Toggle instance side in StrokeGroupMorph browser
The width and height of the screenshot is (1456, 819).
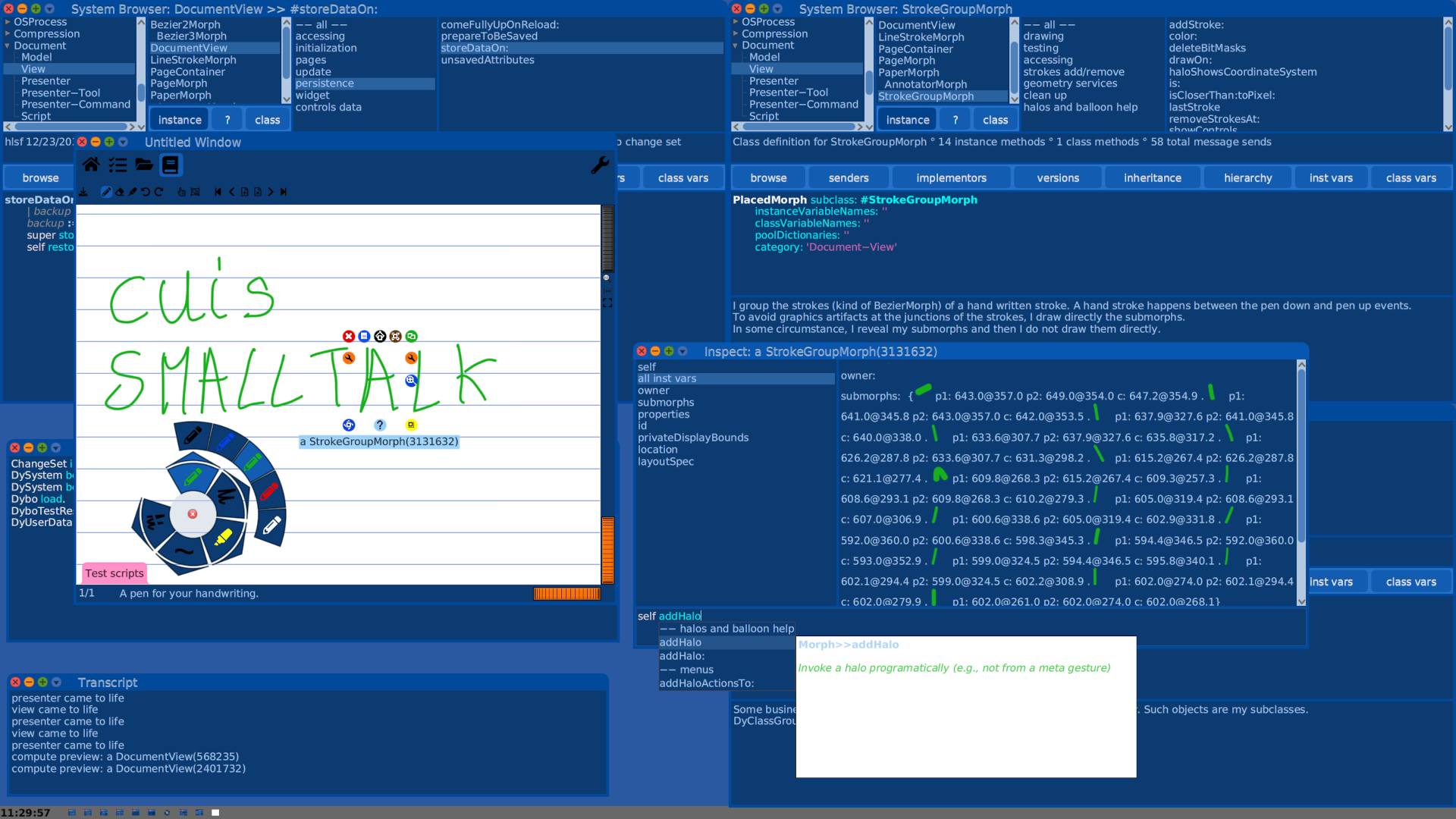pyautogui.click(x=908, y=120)
